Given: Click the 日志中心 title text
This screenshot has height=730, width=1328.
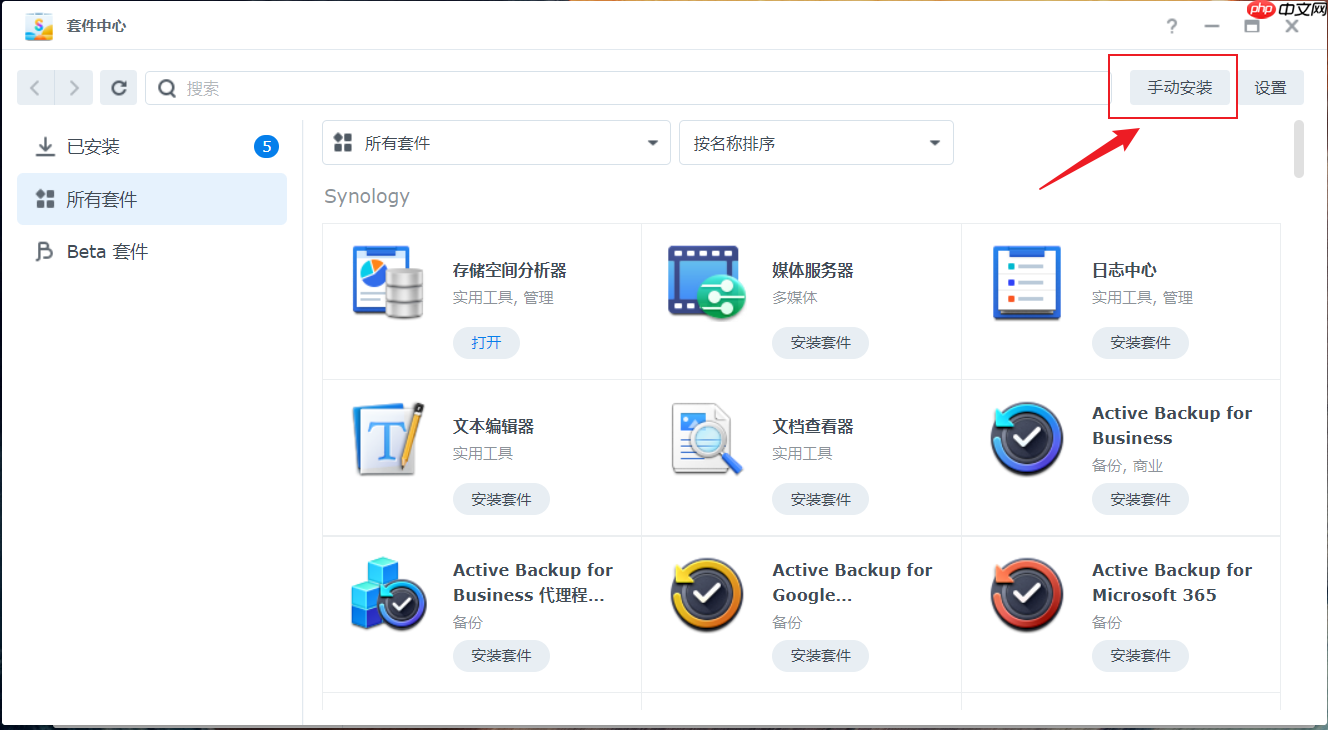Looking at the screenshot, I should [1124, 270].
